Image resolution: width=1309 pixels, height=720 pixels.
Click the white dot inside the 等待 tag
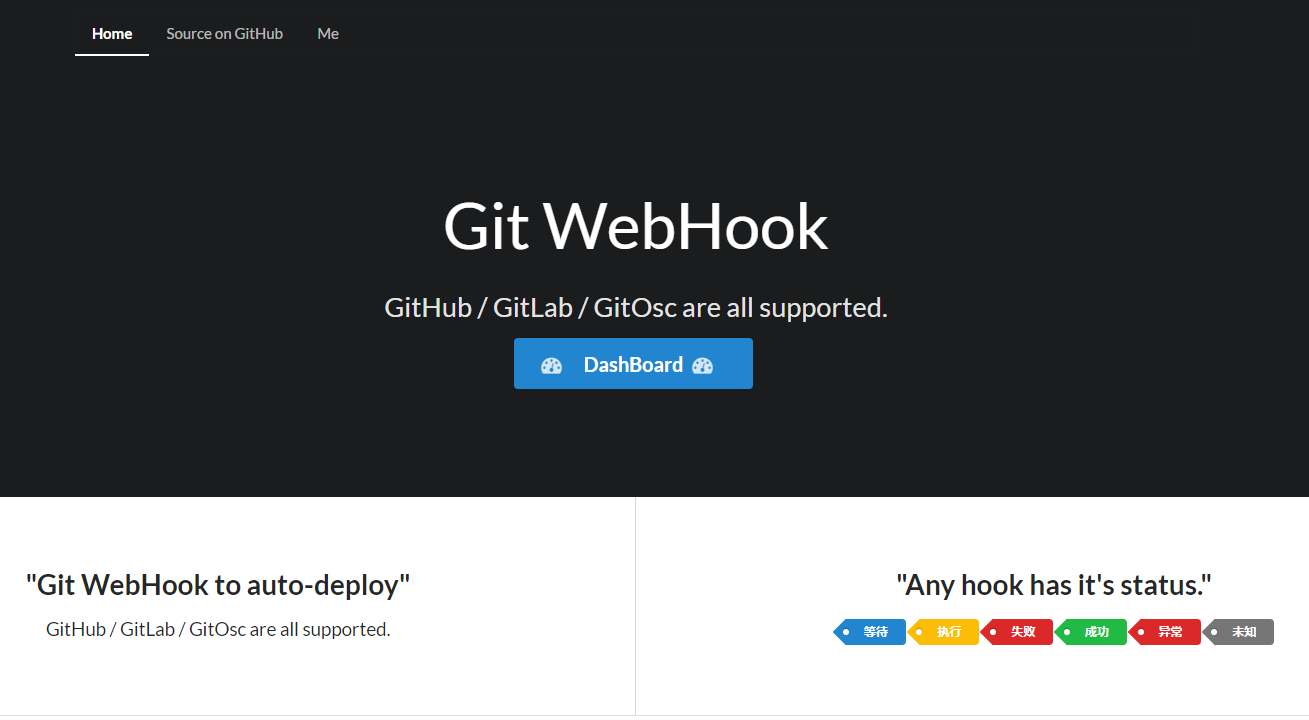(845, 631)
